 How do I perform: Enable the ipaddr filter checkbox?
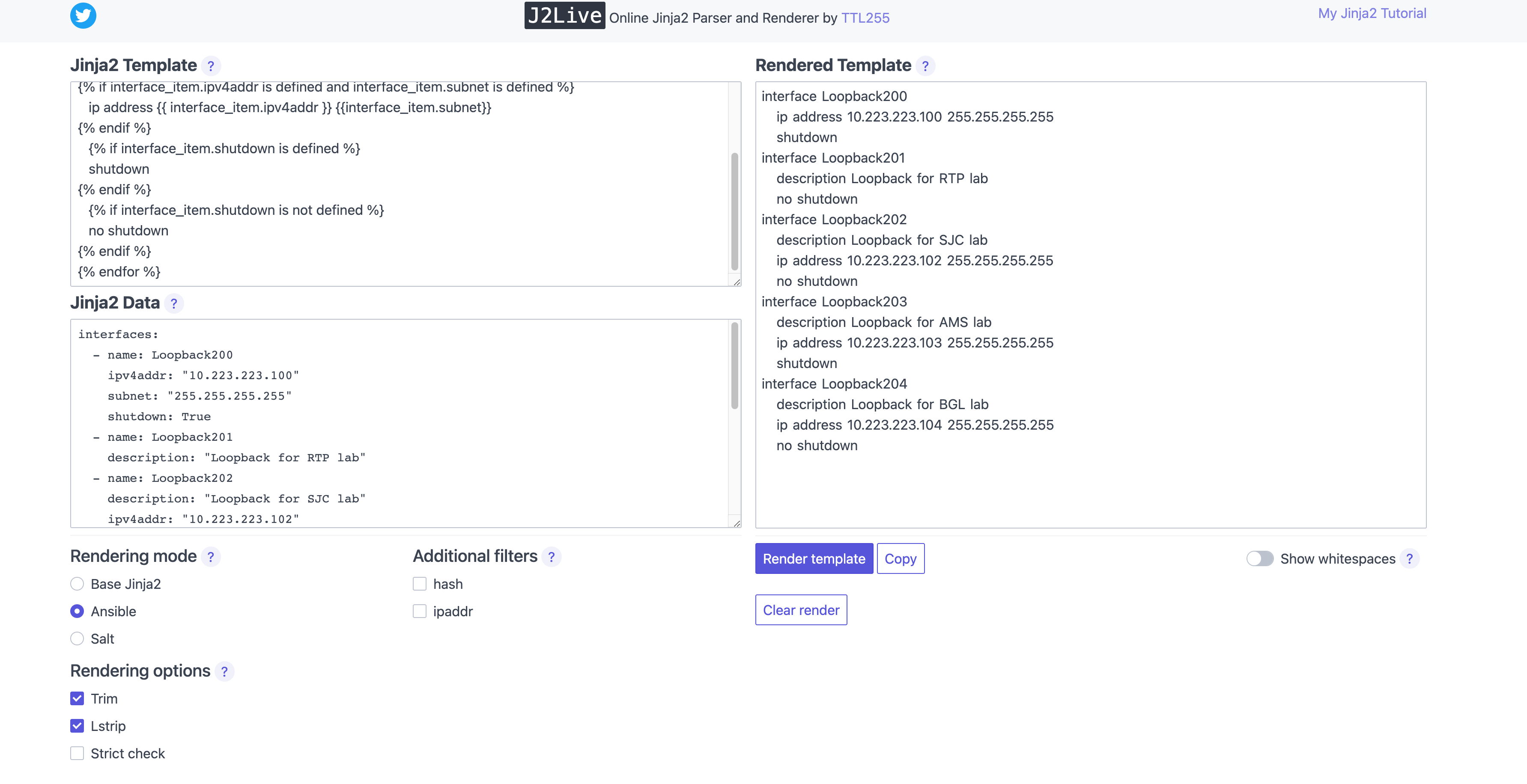pyautogui.click(x=420, y=611)
